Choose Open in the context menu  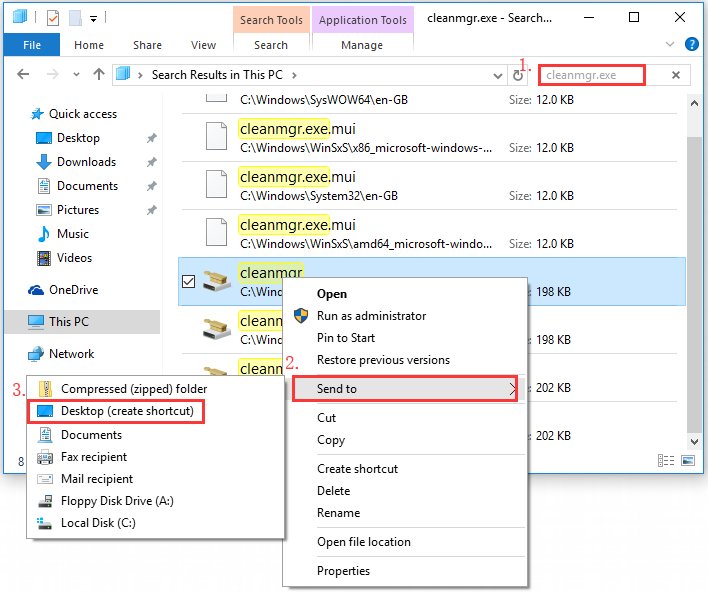pos(332,294)
